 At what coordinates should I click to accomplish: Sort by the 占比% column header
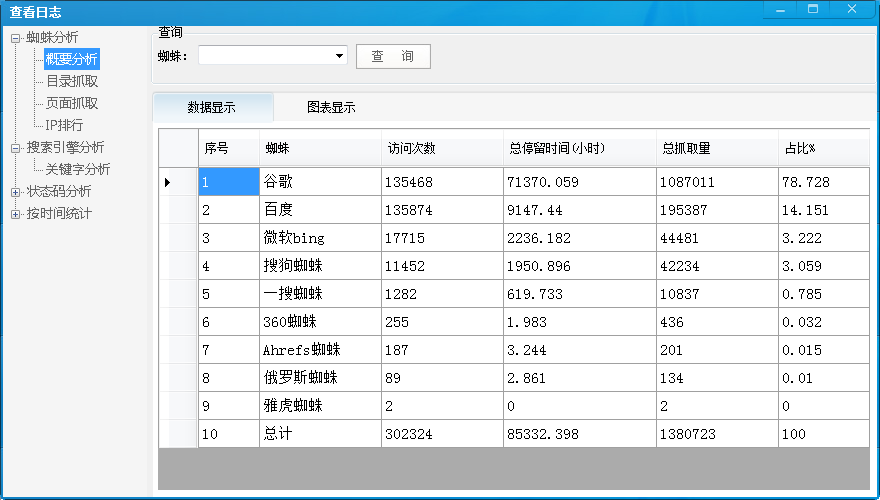tap(824, 148)
